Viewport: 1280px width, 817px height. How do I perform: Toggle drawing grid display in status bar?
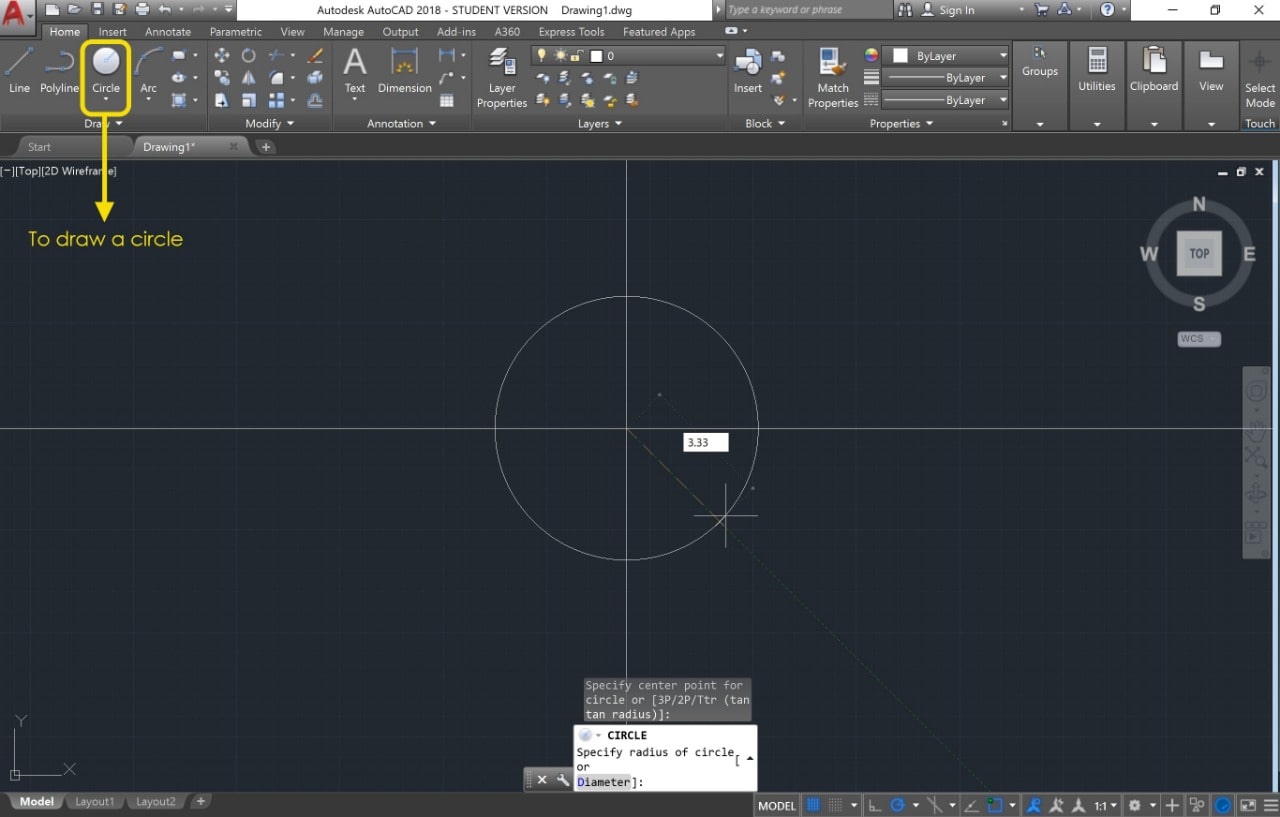click(814, 805)
